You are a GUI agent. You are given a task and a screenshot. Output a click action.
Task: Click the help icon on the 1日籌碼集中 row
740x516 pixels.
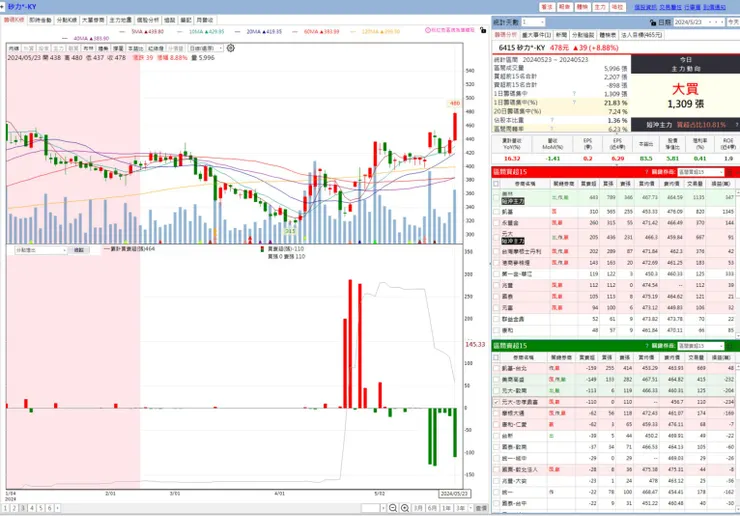(x=574, y=93)
